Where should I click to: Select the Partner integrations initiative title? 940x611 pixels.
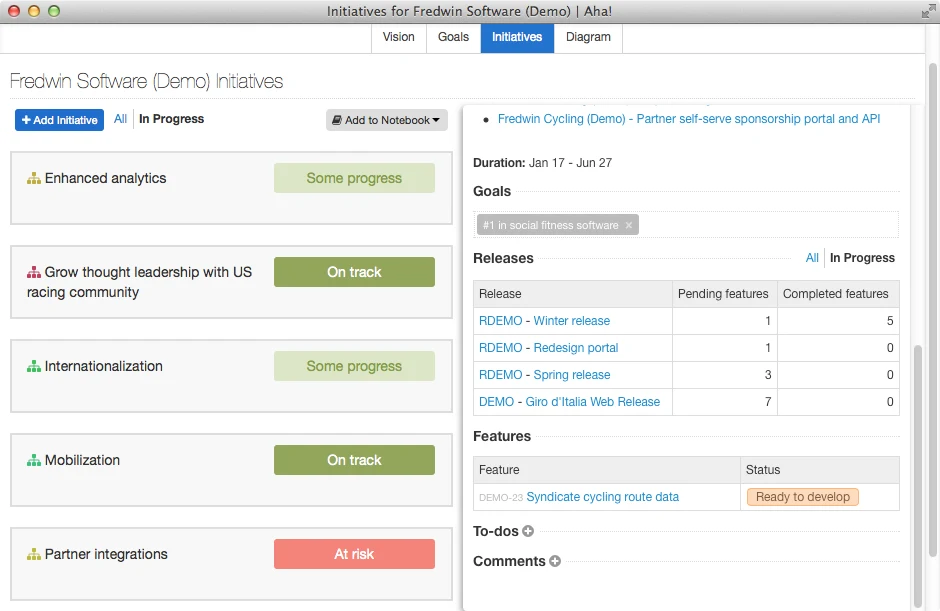[106, 555]
